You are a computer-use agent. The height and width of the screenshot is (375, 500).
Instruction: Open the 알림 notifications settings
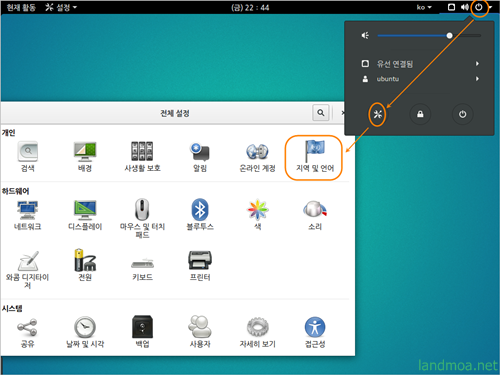pyautogui.click(x=200, y=157)
